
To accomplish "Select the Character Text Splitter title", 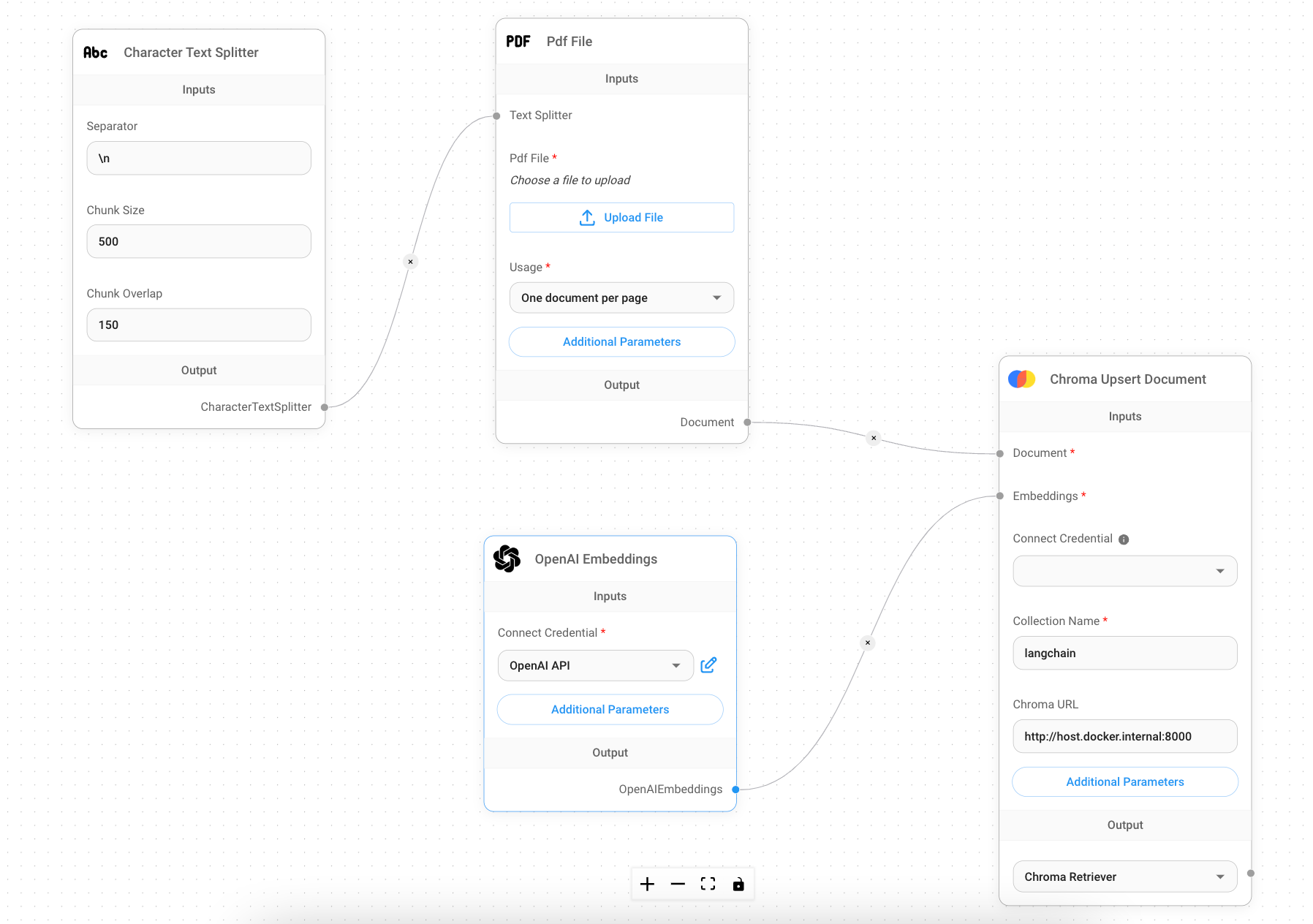I will tap(191, 53).
